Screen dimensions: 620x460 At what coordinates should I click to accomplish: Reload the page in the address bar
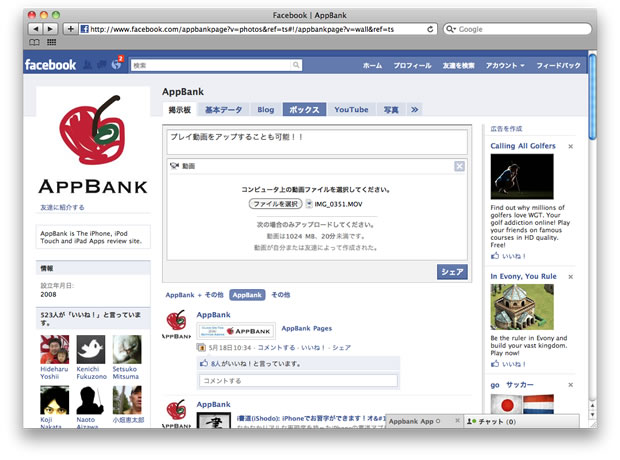click(x=430, y=29)
